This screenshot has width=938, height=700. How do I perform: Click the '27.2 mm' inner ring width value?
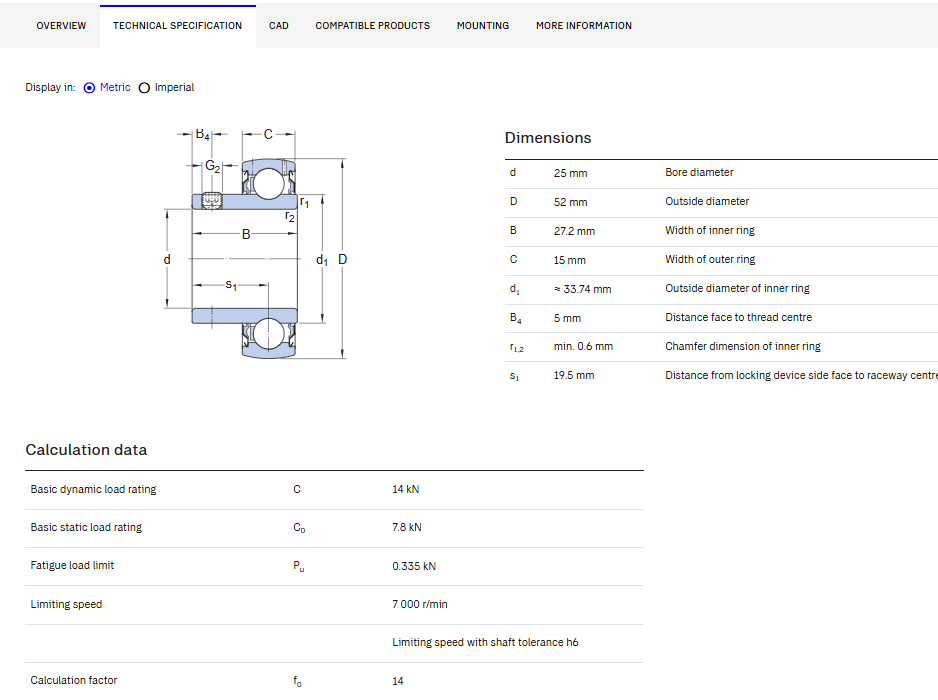click(574, 231)
